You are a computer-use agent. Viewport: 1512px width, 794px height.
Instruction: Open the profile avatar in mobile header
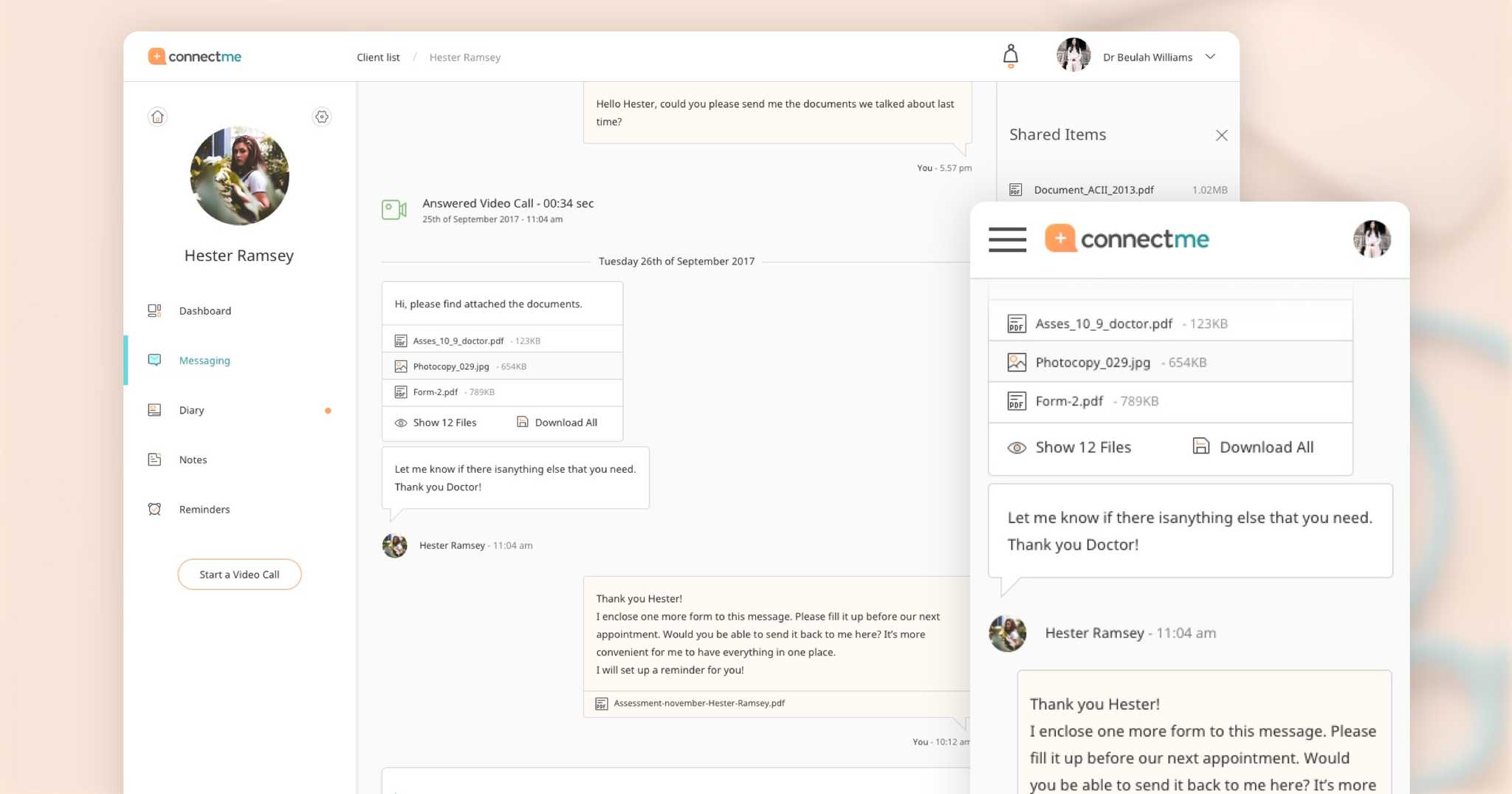coord(1372,239)
